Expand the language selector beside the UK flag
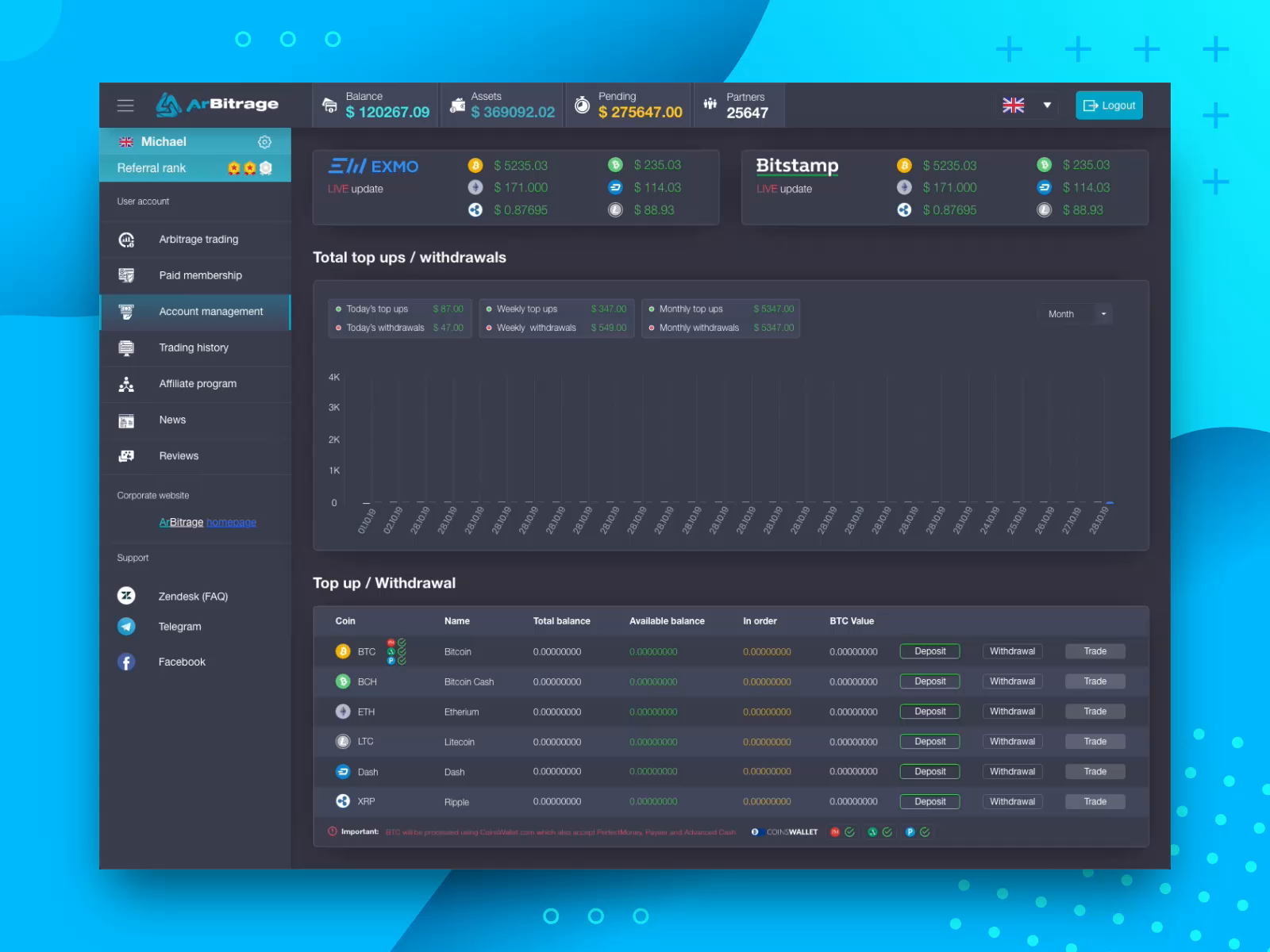This screenshot has width=1270, height=952. coord(1047,105)
